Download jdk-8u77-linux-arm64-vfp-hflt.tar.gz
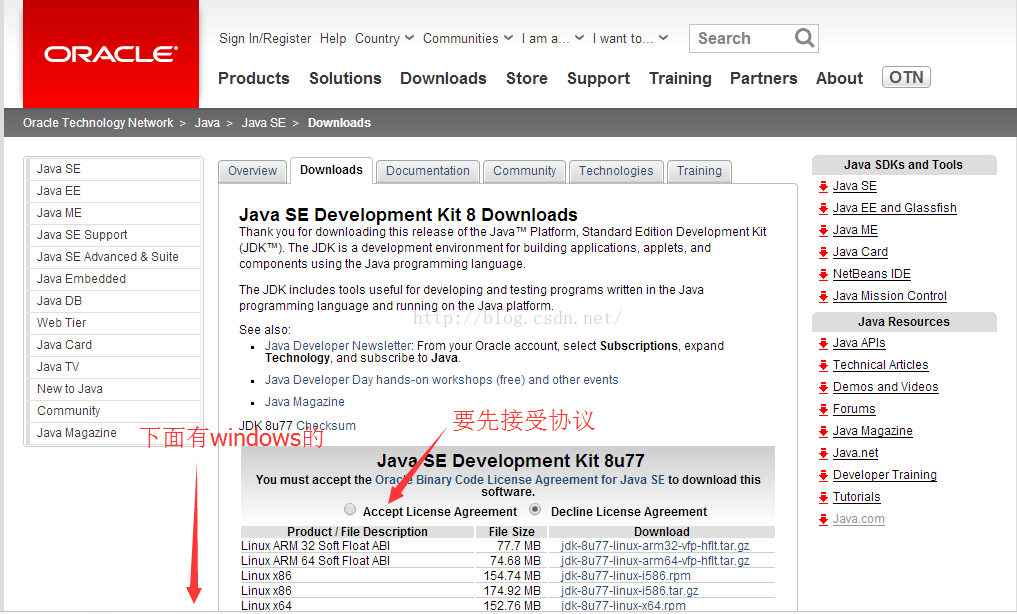1017x614 pixels. click(x=655, y=561)
